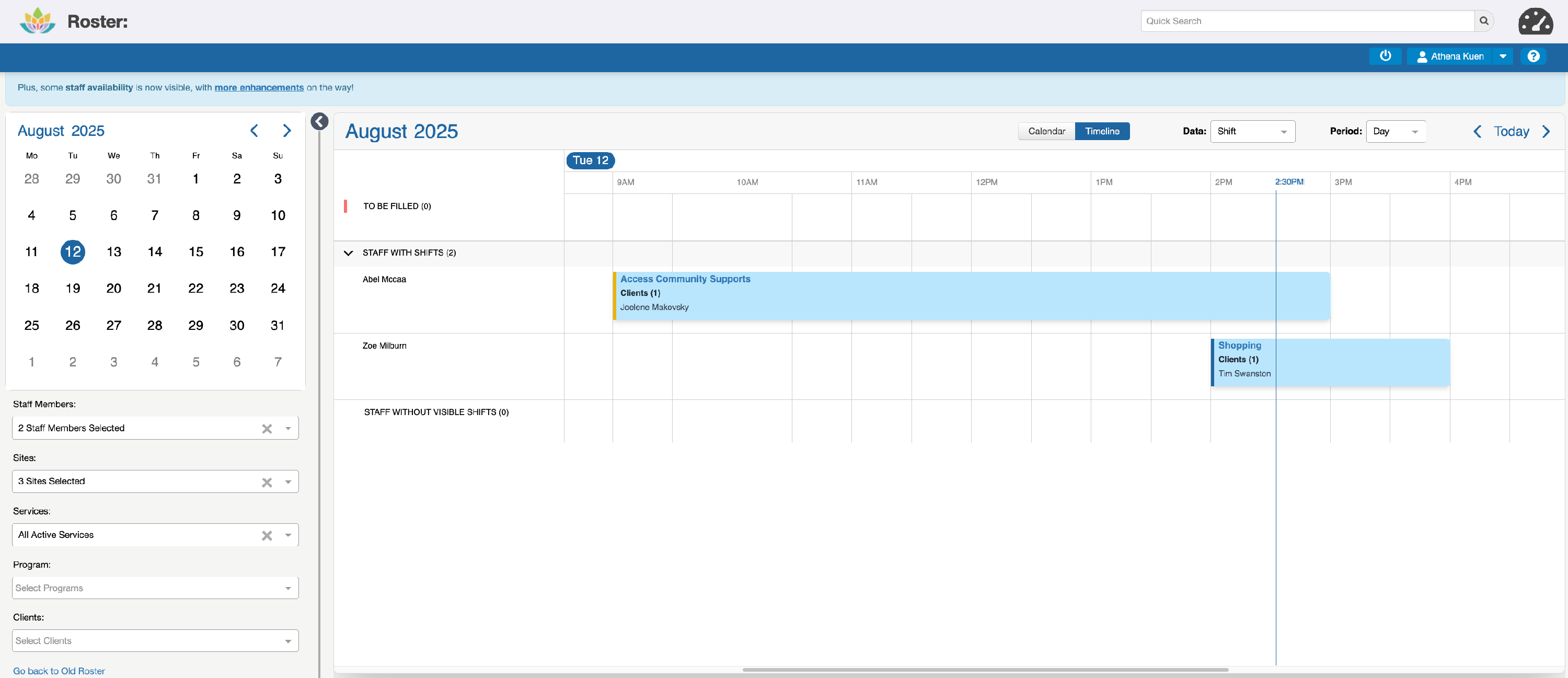Follow the more enhancements link
The image size is (1568, 678).
[x=259, y=88]
